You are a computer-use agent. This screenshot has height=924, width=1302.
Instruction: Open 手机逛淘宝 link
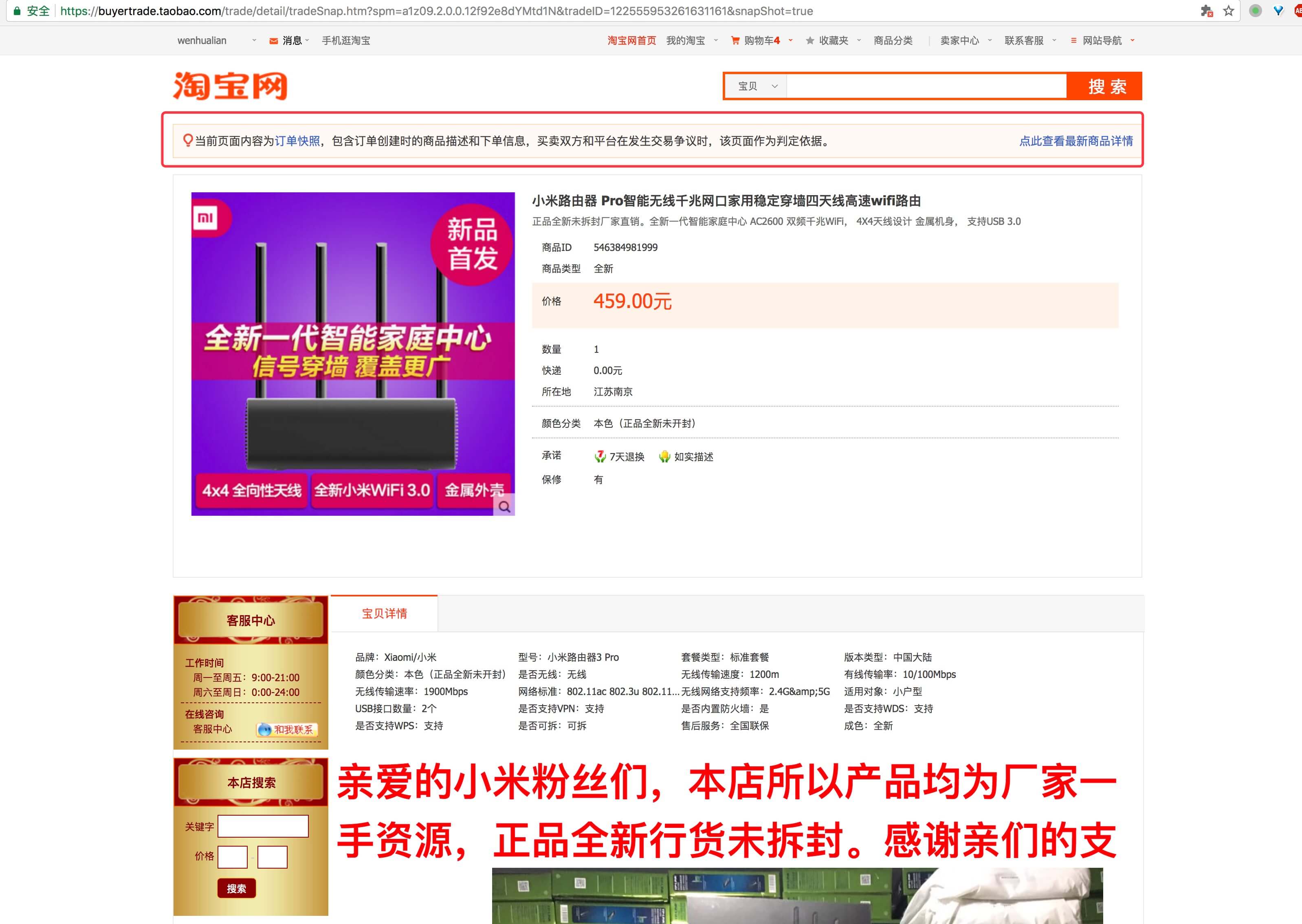tap(346, 40)
